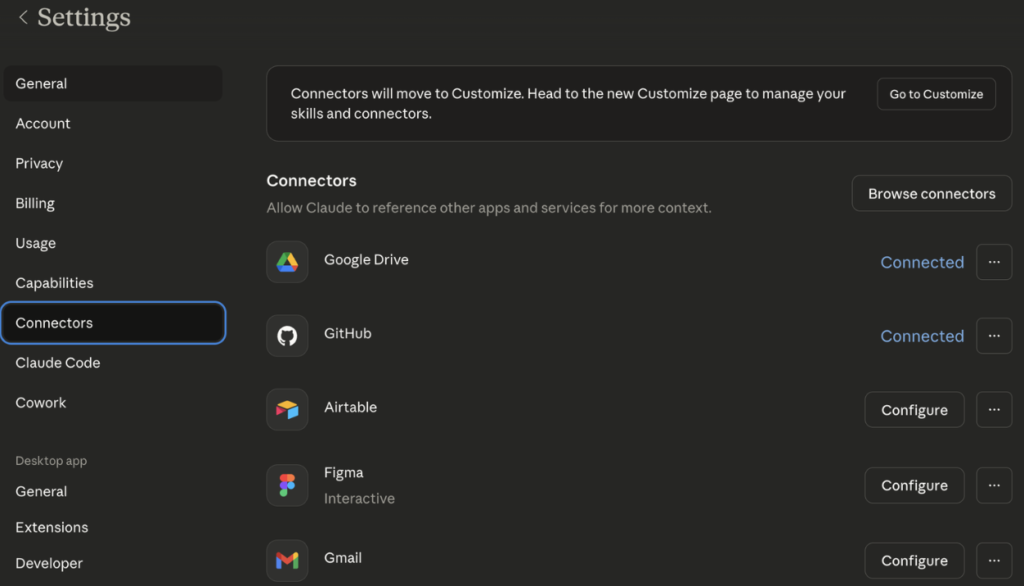Open more options for Airtable
The width and height of the screenshot is (1024, 586).
point(993,410)
